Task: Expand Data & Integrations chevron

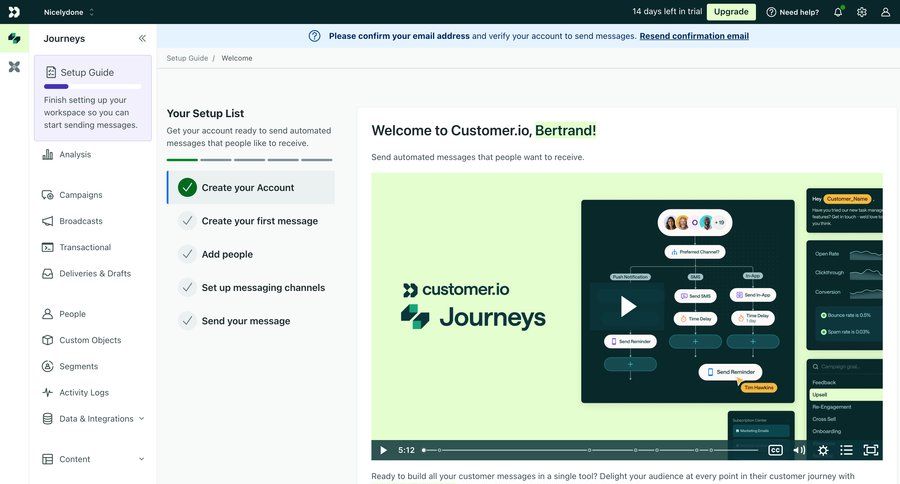Action: (x=142, y=419)
